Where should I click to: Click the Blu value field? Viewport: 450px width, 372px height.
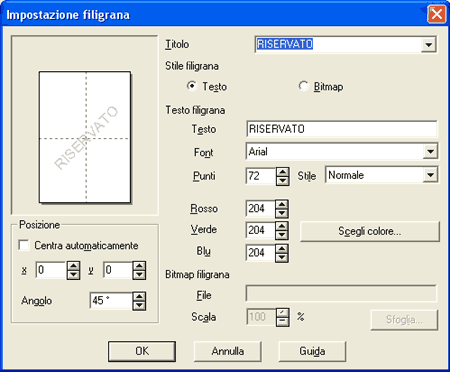click(261, 253)
